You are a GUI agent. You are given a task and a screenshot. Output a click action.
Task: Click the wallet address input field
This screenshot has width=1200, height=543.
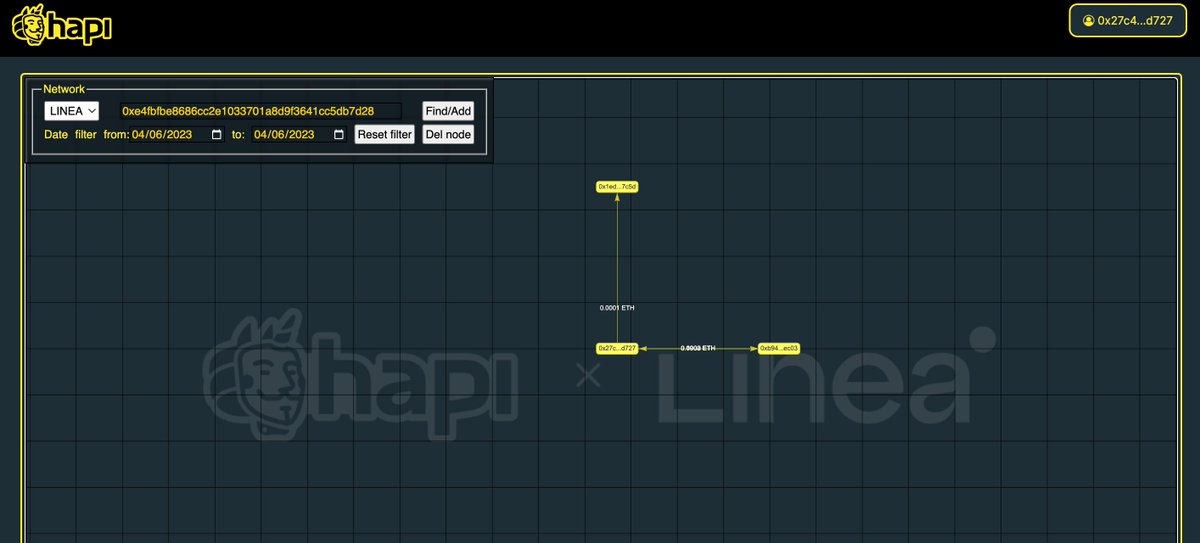pyautogui.click(x=260, y=111)
